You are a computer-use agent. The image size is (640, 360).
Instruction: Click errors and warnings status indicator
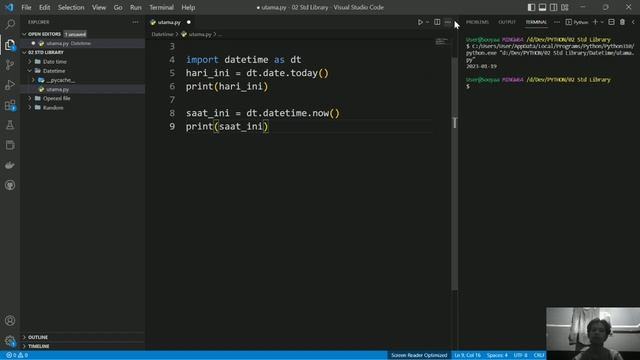click(x=17, y=355)
